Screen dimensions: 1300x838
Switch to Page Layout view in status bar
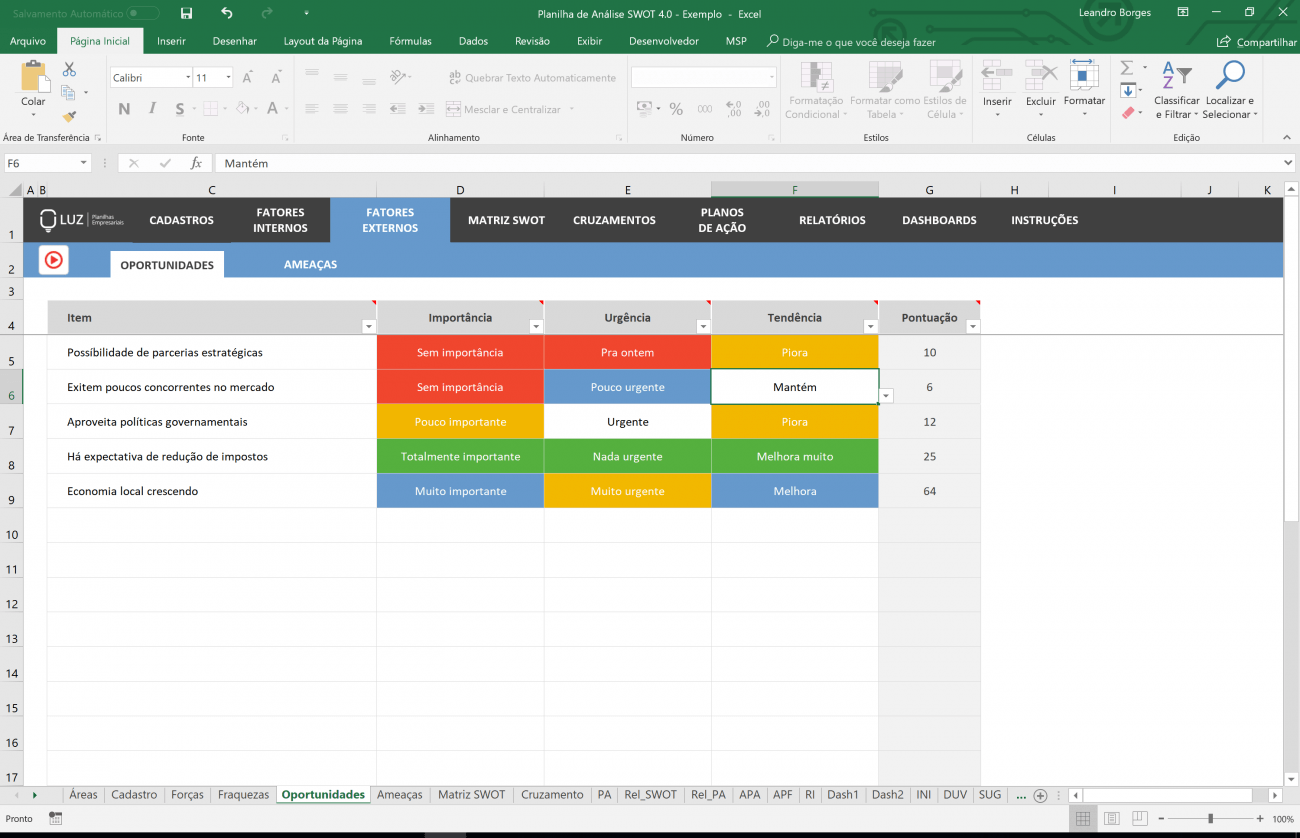click(x=1110, y=818)
